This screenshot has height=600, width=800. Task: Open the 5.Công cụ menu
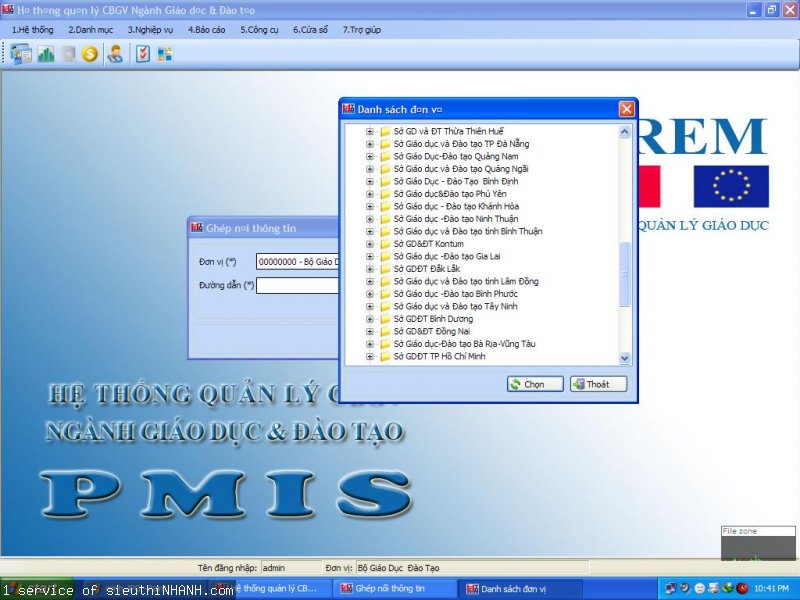click(260, 30)
